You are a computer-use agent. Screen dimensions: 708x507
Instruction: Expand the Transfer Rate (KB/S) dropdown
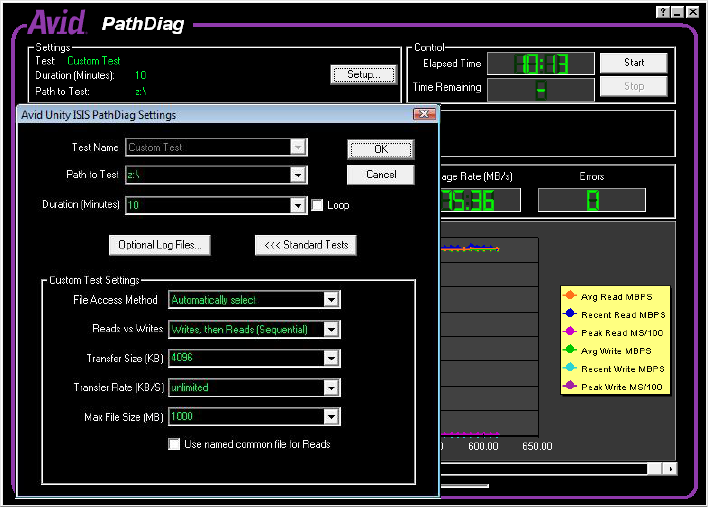click(331, 388)
